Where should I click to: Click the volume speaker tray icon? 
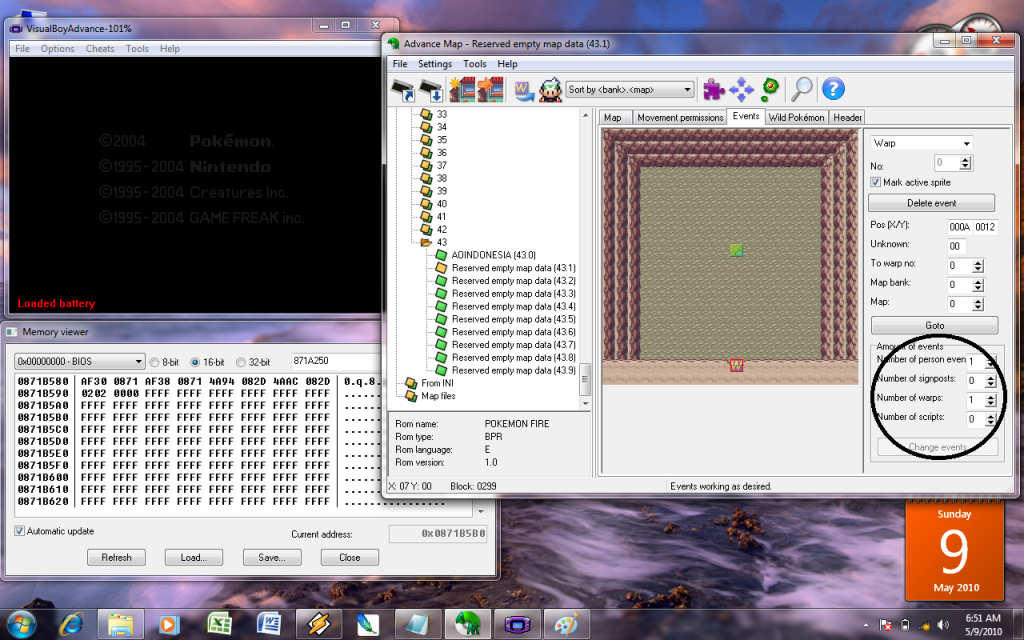[x=943, y=624]
